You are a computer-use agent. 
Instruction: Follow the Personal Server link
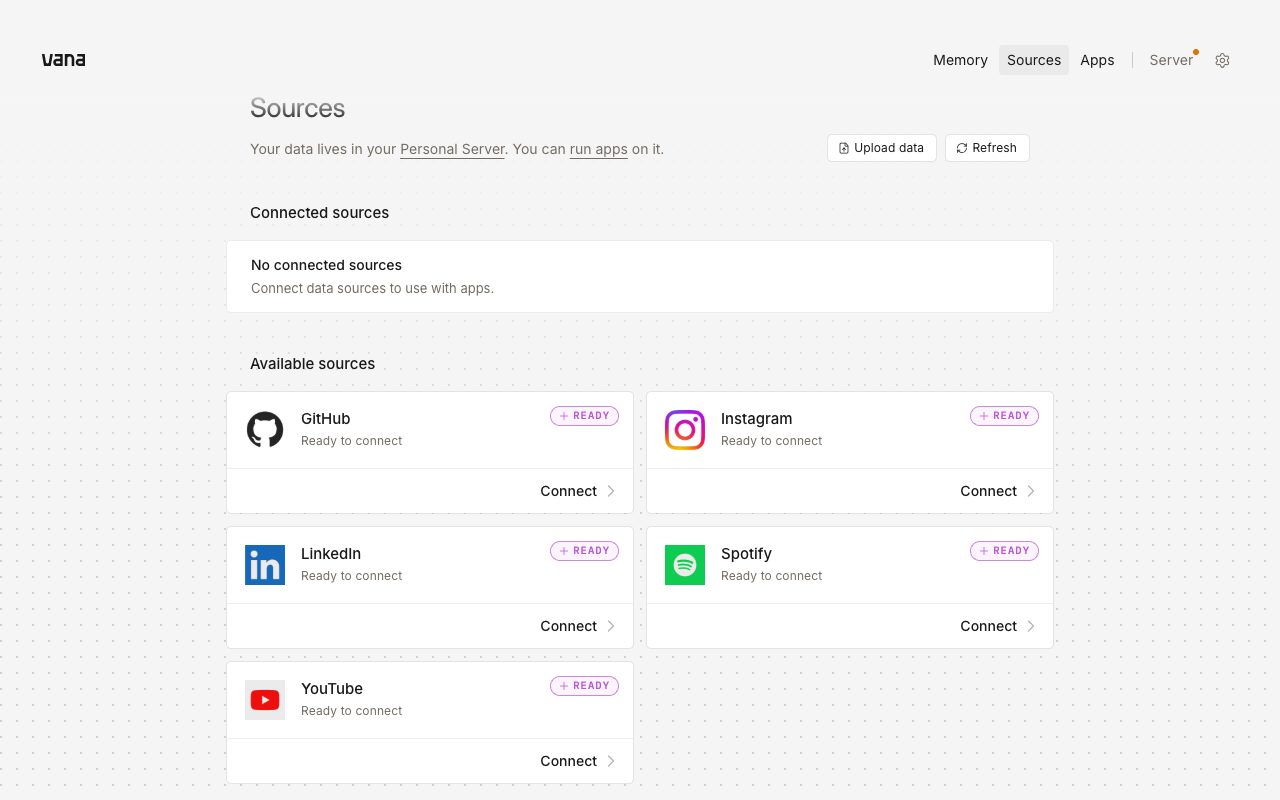pyautogui.click(x=452, y=149)
